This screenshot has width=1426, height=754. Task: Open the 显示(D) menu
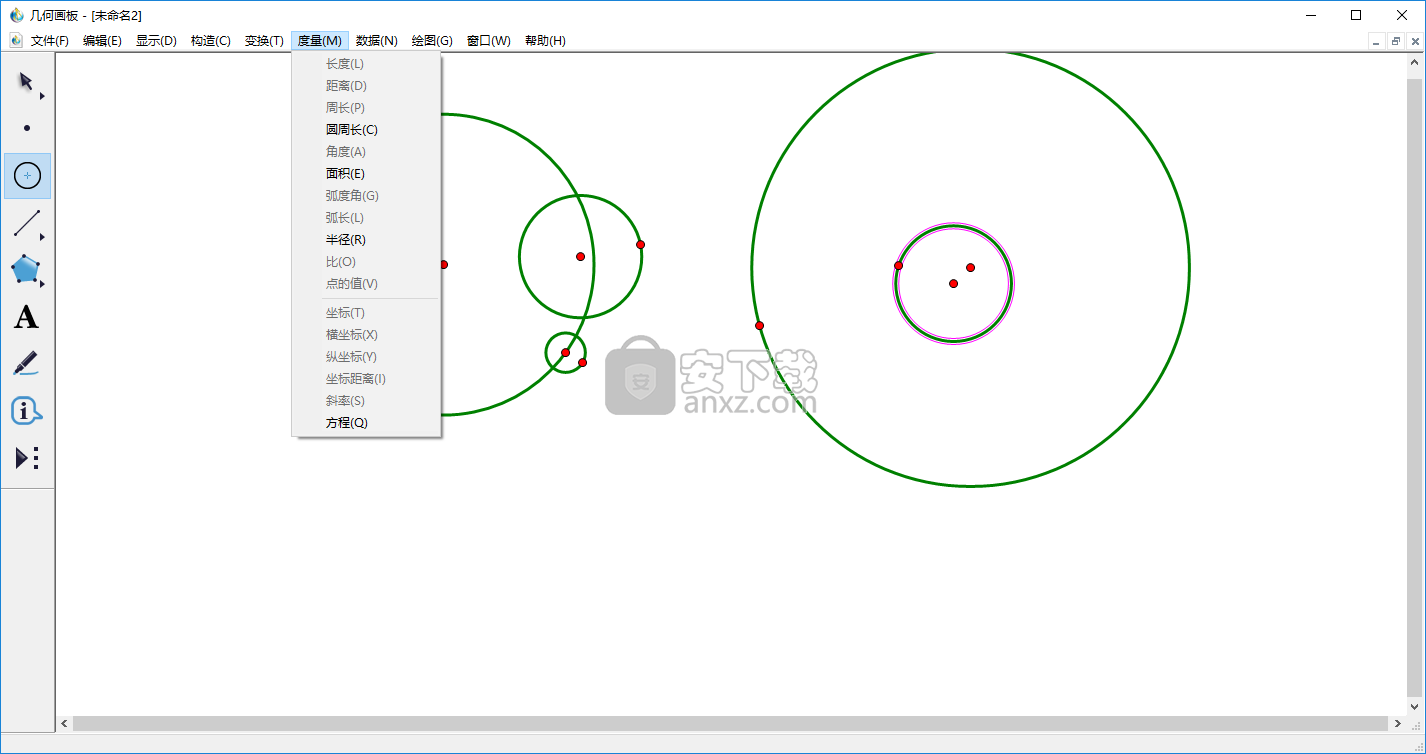[x=156, y=41]
